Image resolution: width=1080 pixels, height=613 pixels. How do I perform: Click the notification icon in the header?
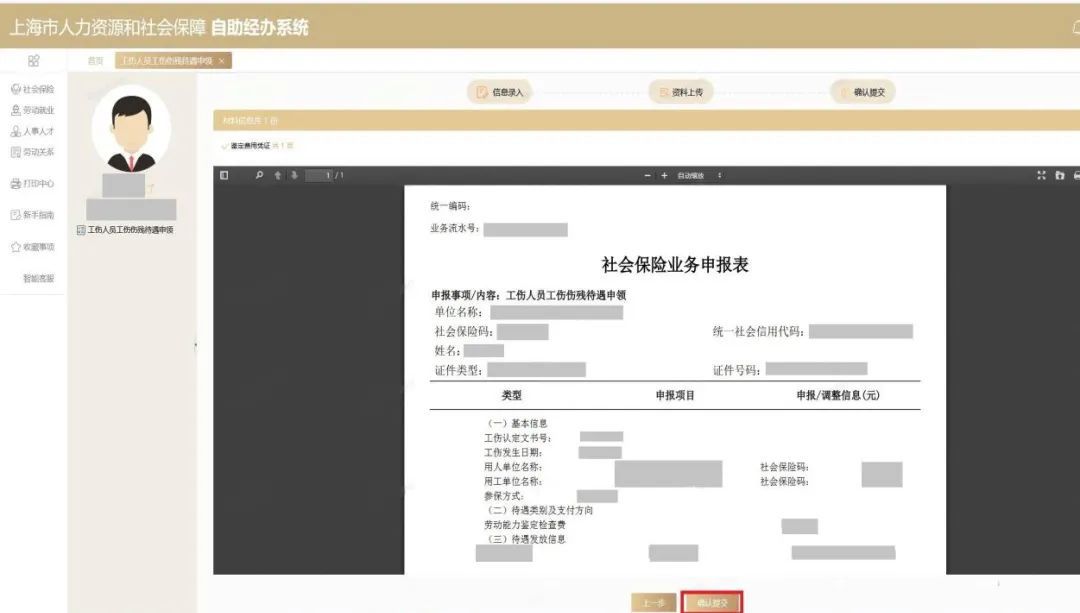pyautogui.click(x=1076, y=27)
